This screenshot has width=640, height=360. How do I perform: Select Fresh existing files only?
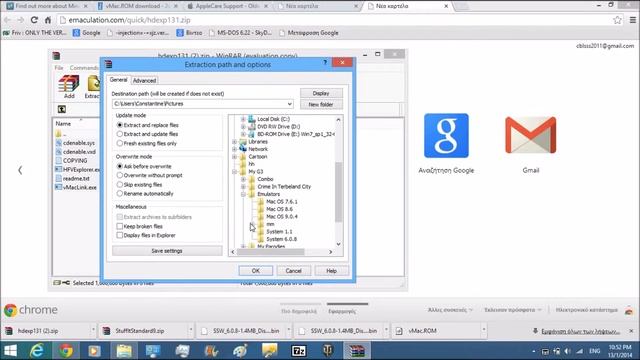coord(120,143)
